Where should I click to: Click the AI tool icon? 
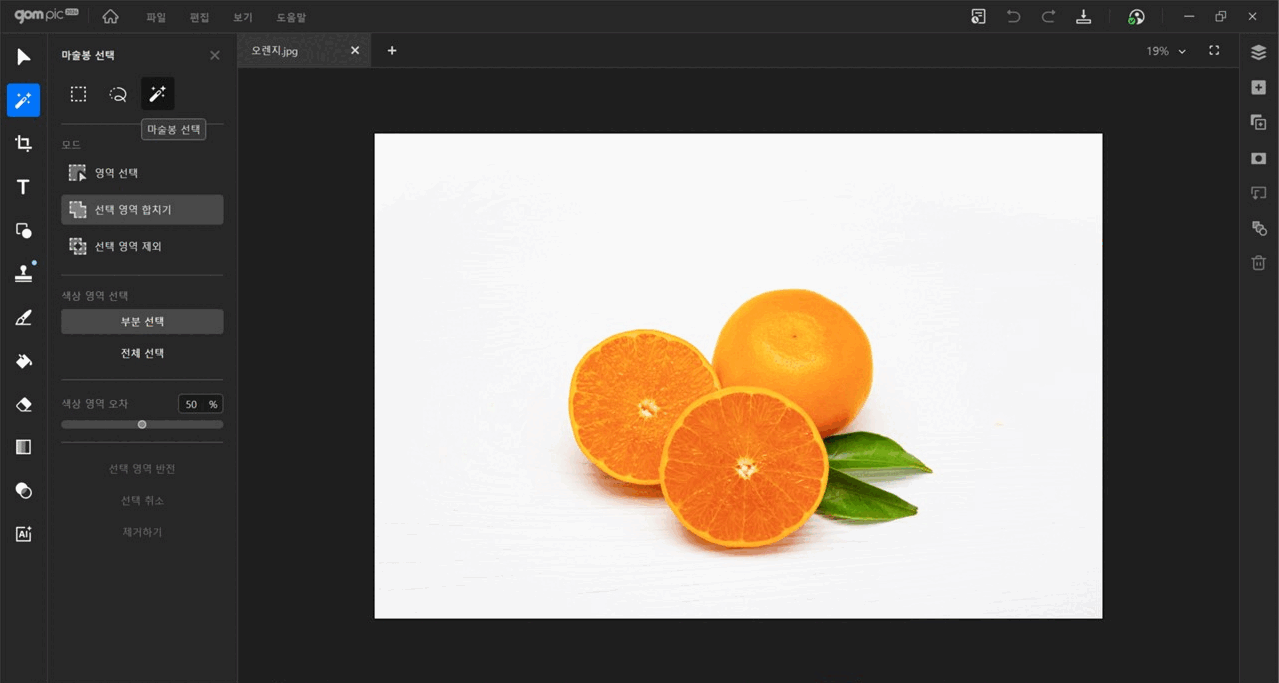tap(23, 534)
